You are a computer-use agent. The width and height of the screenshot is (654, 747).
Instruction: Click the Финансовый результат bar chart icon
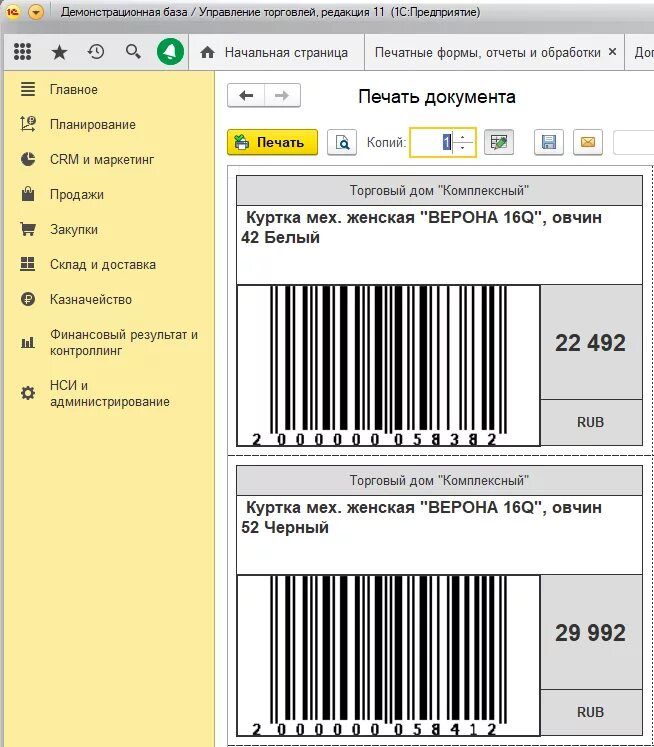point(28,342)
